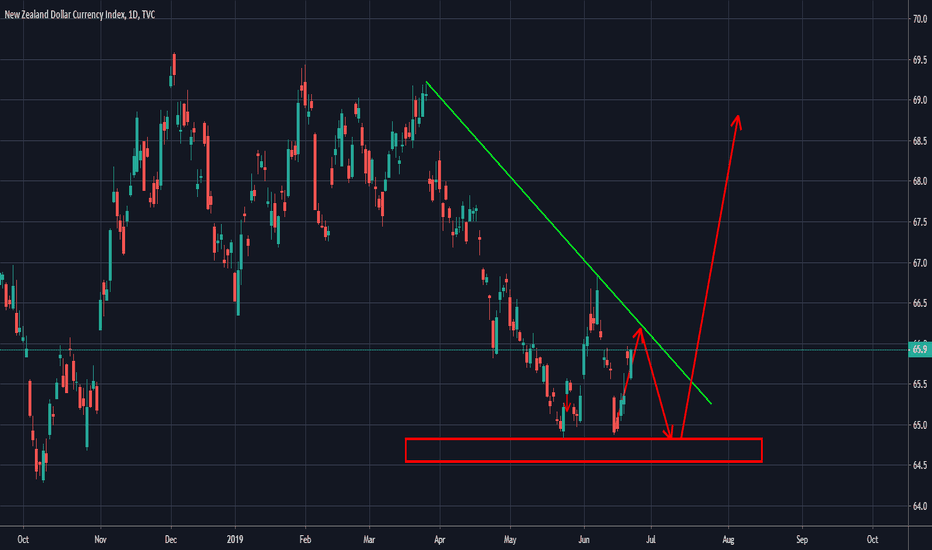Click the 65.0 price axis label

pyautogui.click(x=920, y=425)
